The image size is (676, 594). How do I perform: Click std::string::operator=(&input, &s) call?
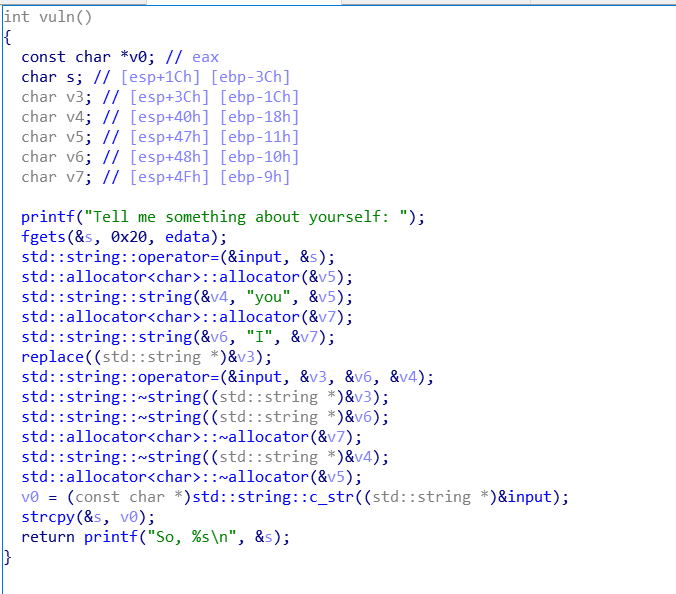(178, 257)
